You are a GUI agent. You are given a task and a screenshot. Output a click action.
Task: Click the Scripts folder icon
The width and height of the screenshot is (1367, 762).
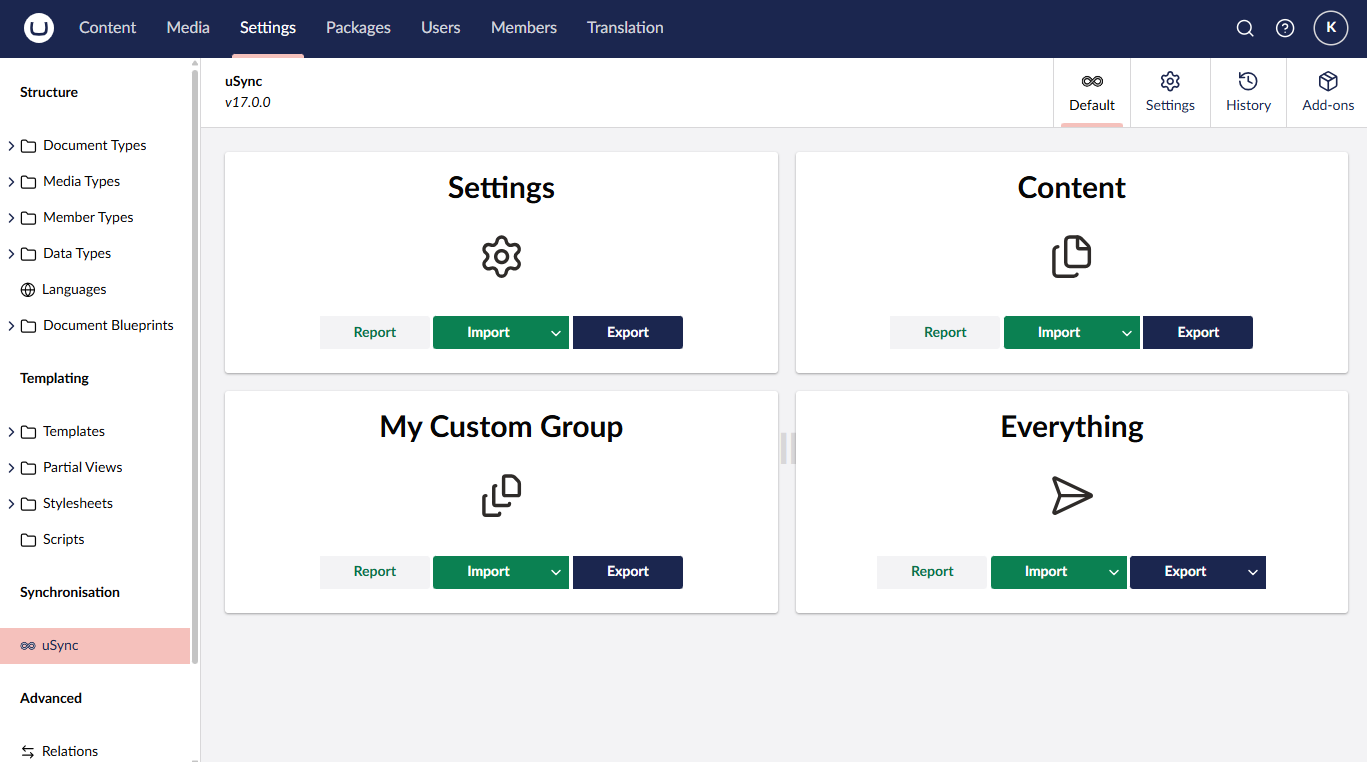coord(29,540)
